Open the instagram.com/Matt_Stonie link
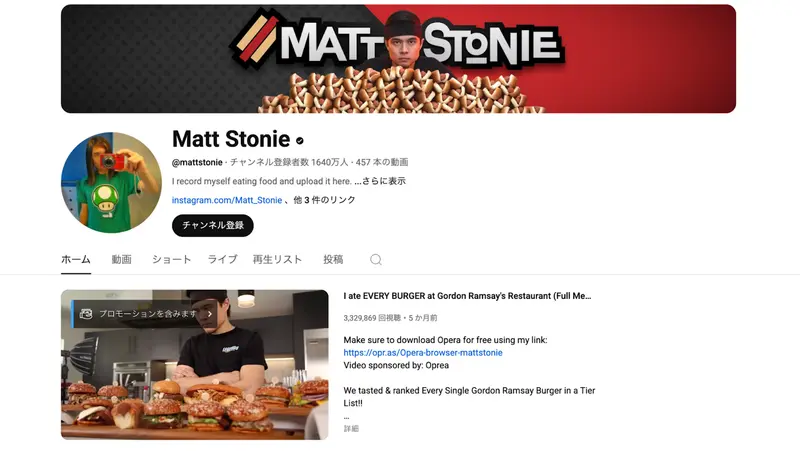 tap(227, 200)
